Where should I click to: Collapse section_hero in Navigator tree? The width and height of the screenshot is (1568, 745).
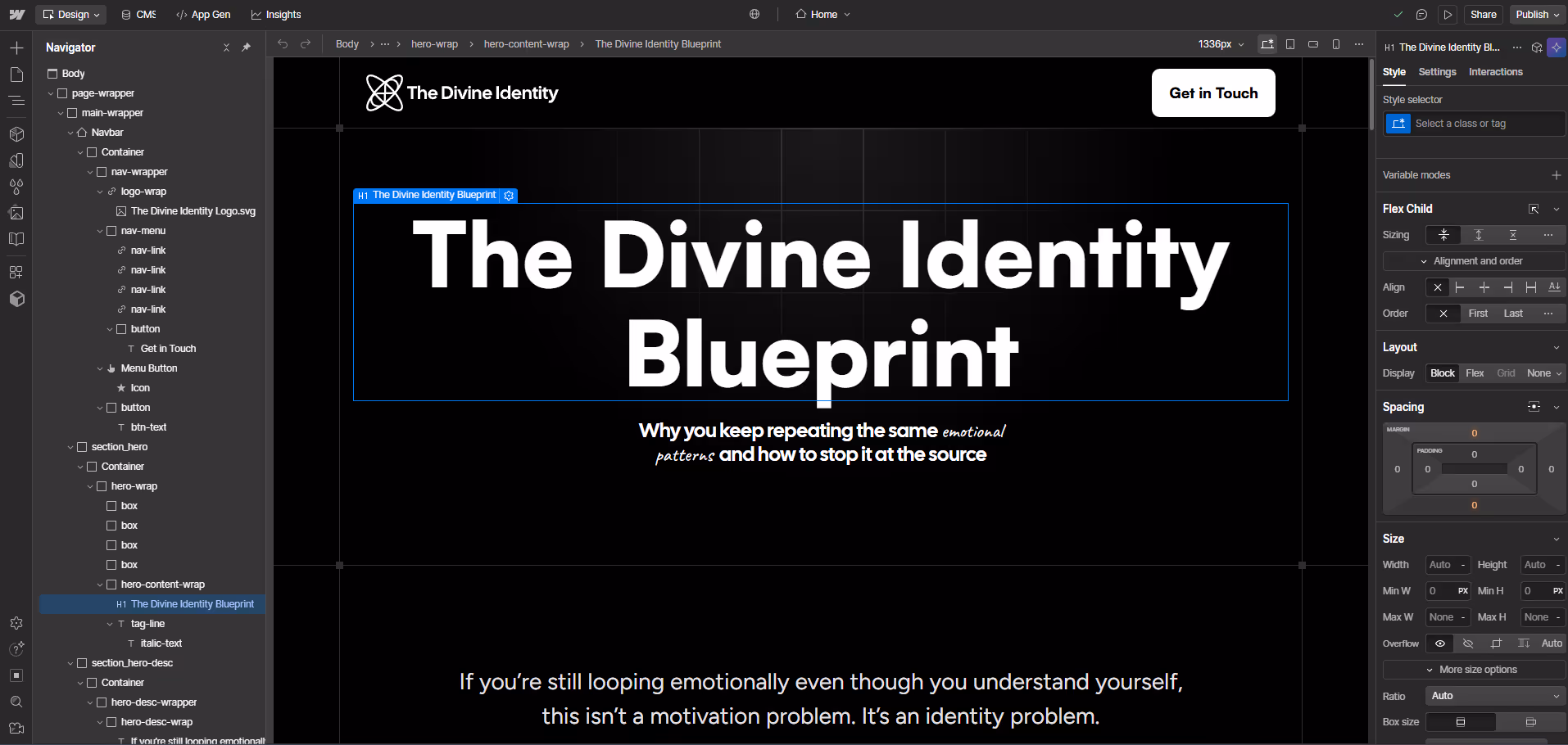70,447
